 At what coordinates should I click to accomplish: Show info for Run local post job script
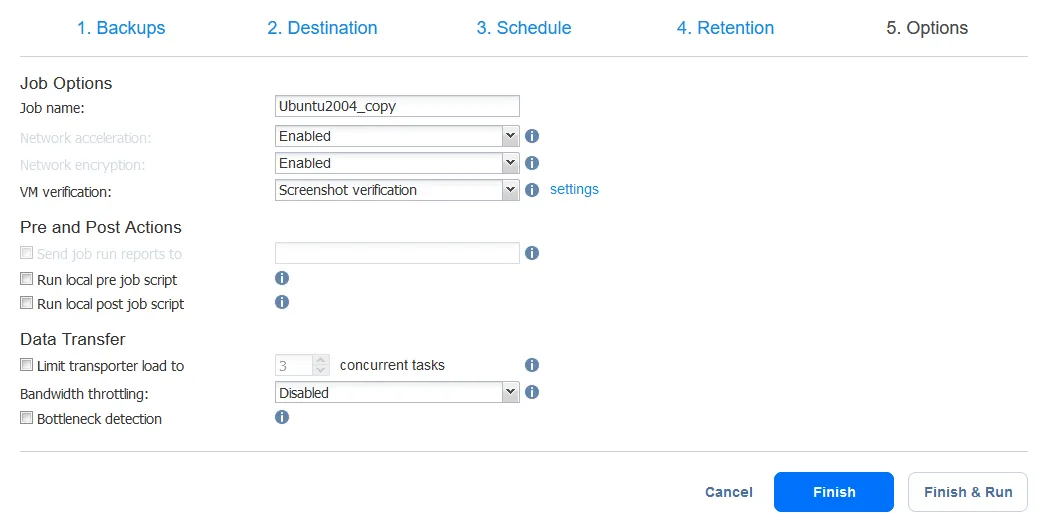click(282, 302)
